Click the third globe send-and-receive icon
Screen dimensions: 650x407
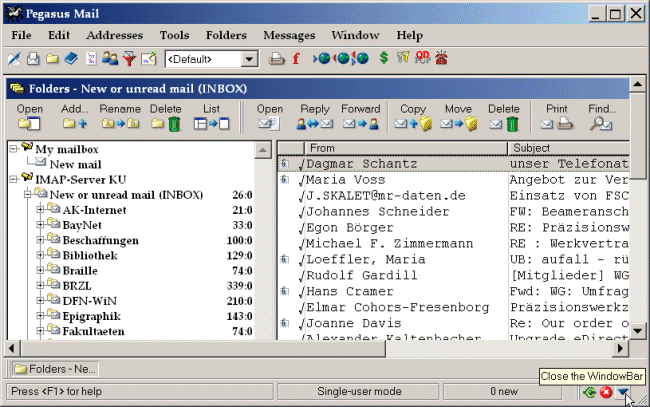(360, 59)
